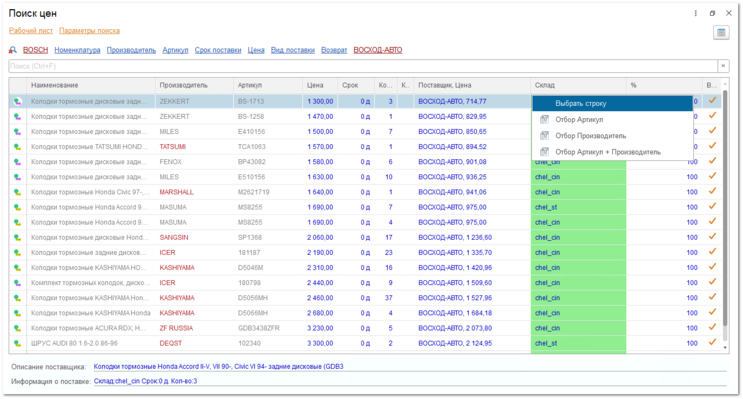Click the row icon for ZF RUSSIA GDB3438ZFR
Image resolution: width=743 pixels, height=399 pixels.
[x=18, y=328]
